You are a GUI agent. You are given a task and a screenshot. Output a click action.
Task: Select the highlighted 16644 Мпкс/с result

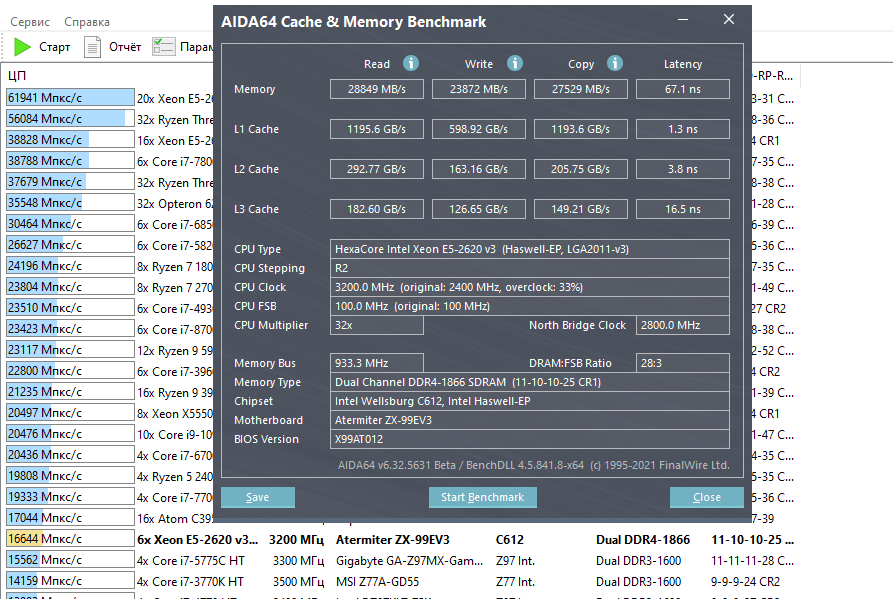pos(70,539)
